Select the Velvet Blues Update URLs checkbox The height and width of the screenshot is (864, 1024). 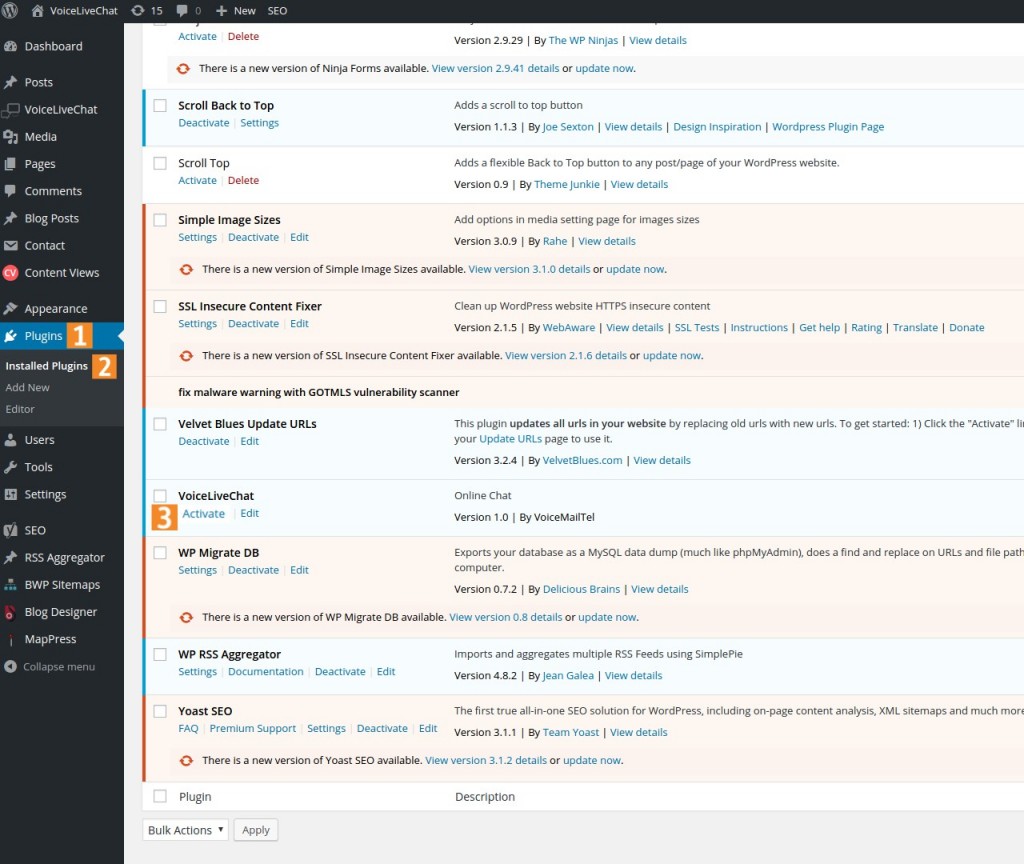(160, 424)
